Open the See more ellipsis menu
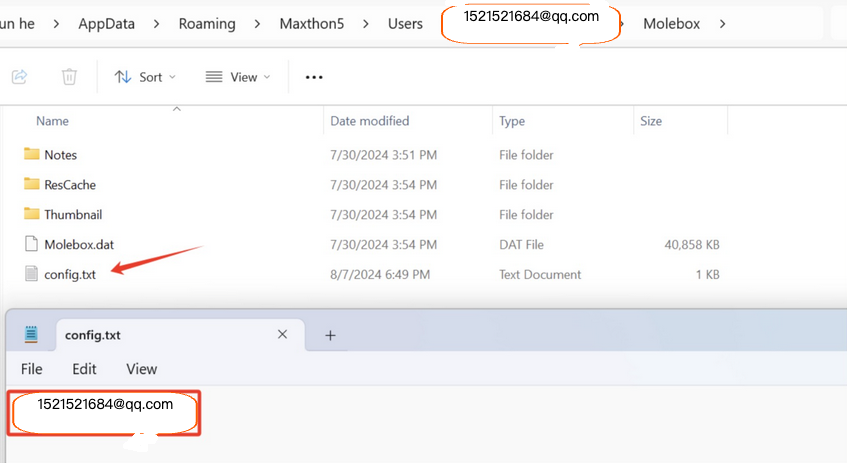This screenshot has width=847, height=463. pyautogui.click(x=314, y=77)
